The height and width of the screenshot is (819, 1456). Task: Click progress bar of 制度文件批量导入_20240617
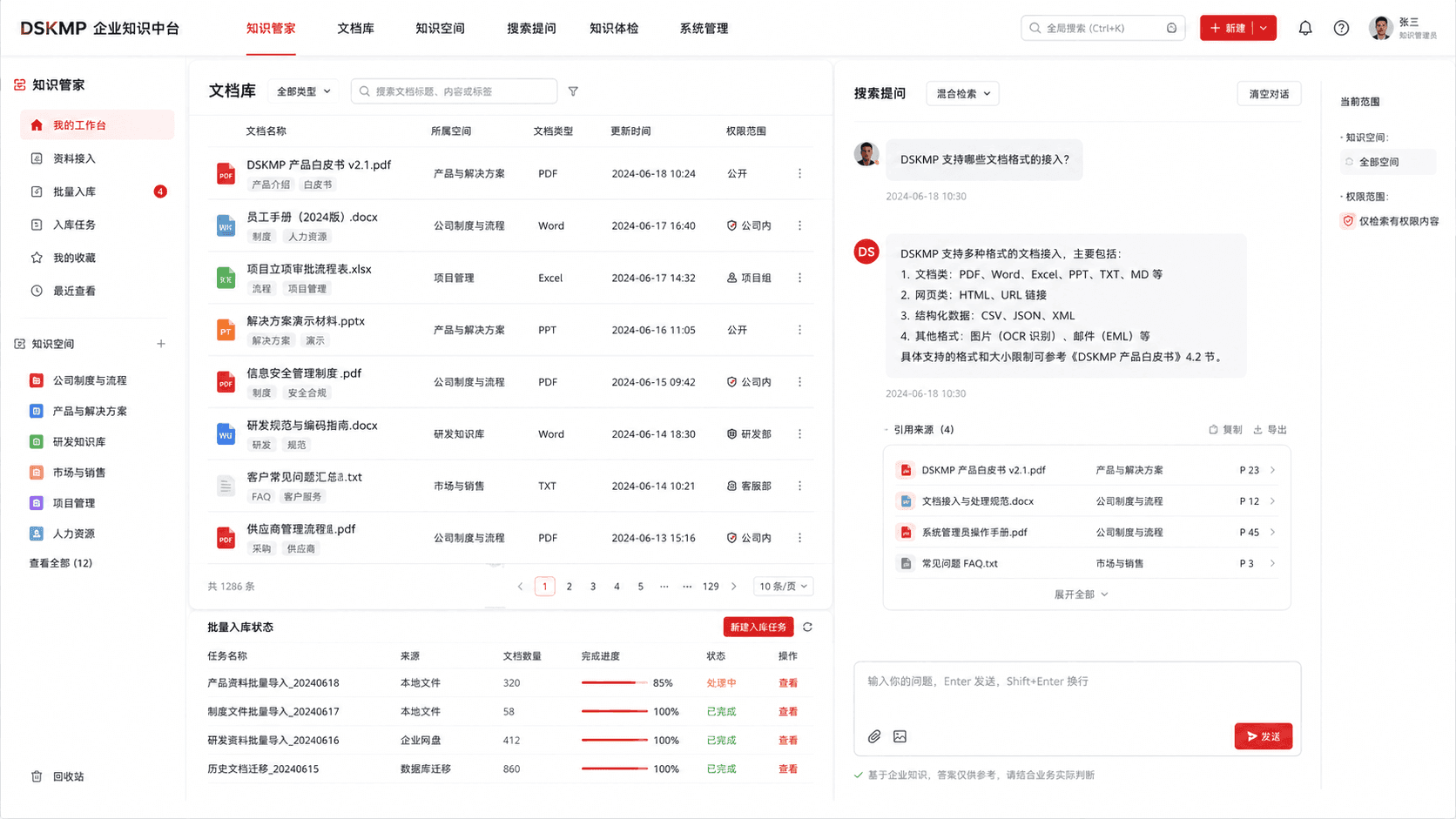614,712
